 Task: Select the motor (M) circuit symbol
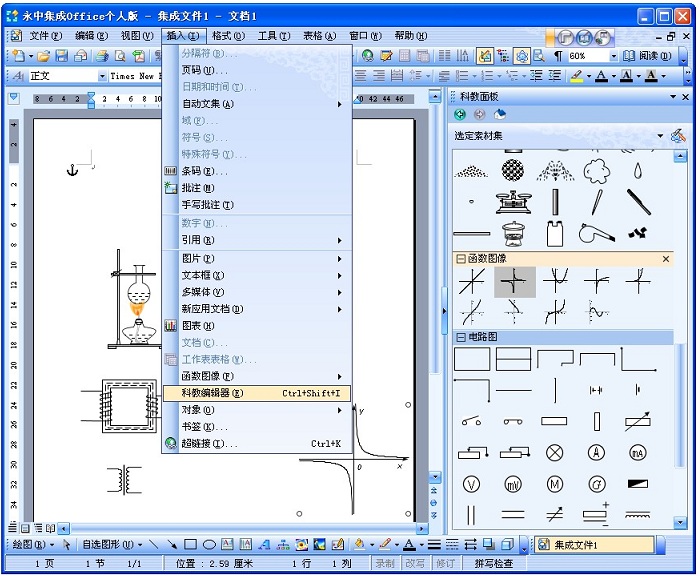[554, 484]
